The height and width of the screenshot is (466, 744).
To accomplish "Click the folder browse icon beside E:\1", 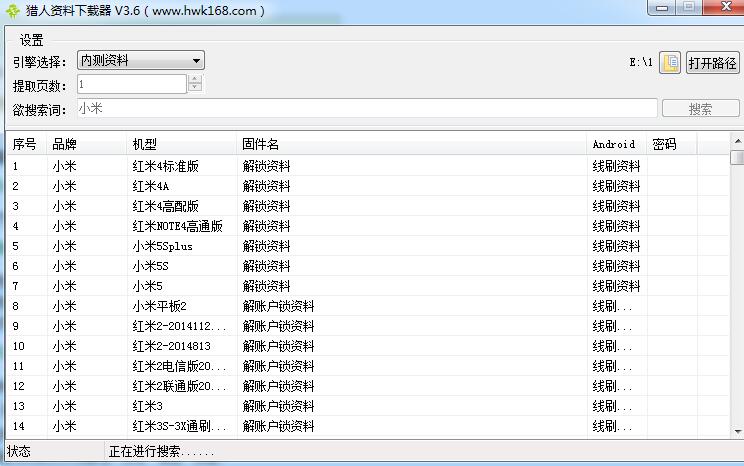I will click(x=670, y=63).
